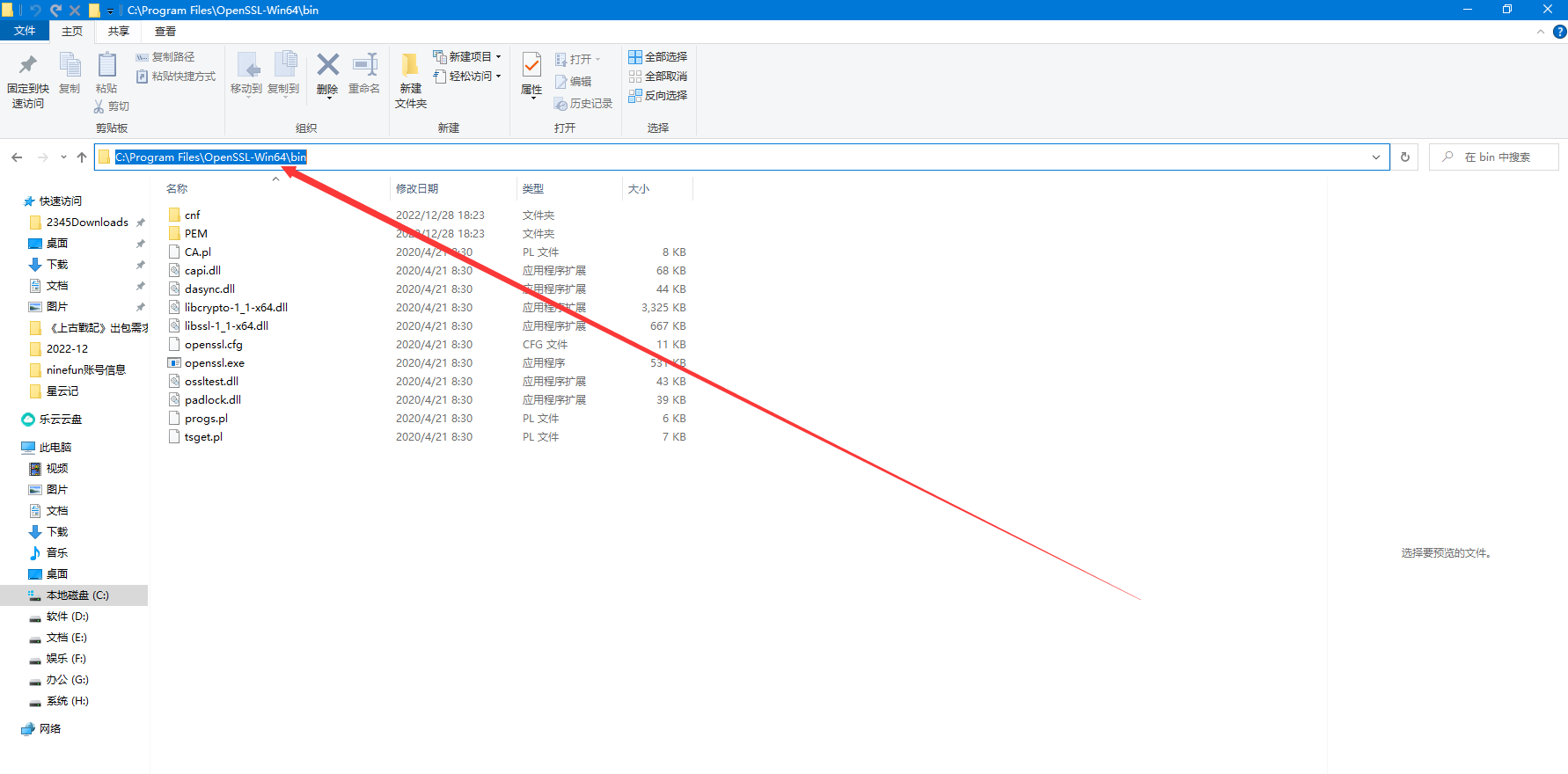Click the Undo icon in title bar
The image size is (1568, 774).
35,11
